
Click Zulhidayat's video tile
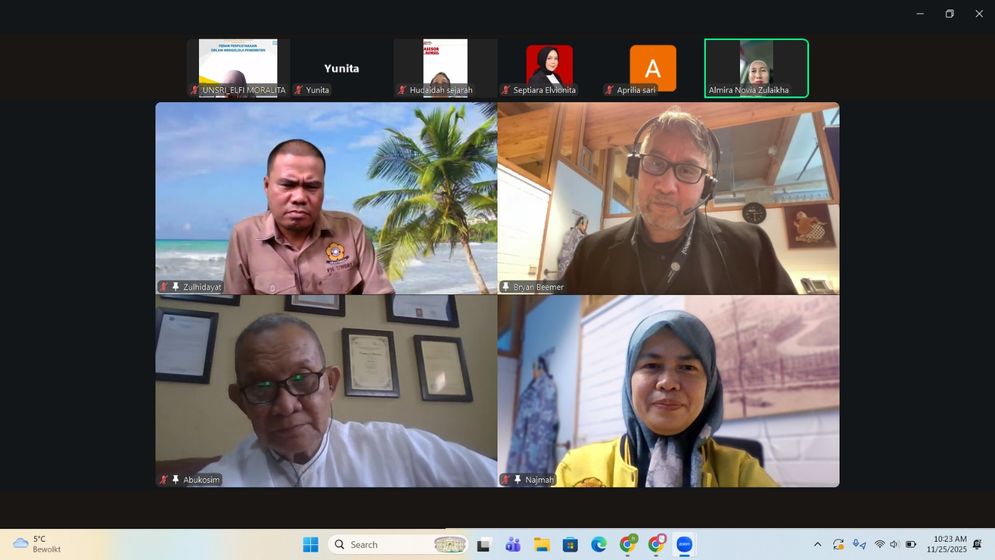coord(326,198)
